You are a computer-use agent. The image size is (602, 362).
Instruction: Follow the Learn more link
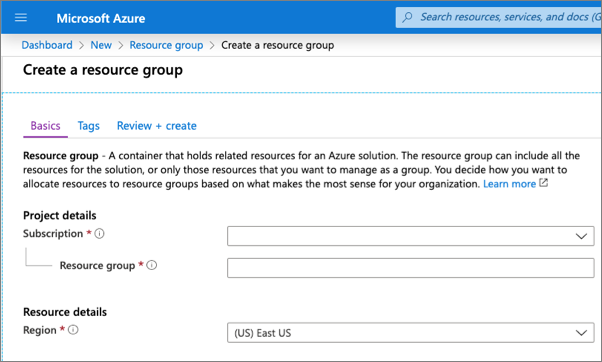click(509, 184)
